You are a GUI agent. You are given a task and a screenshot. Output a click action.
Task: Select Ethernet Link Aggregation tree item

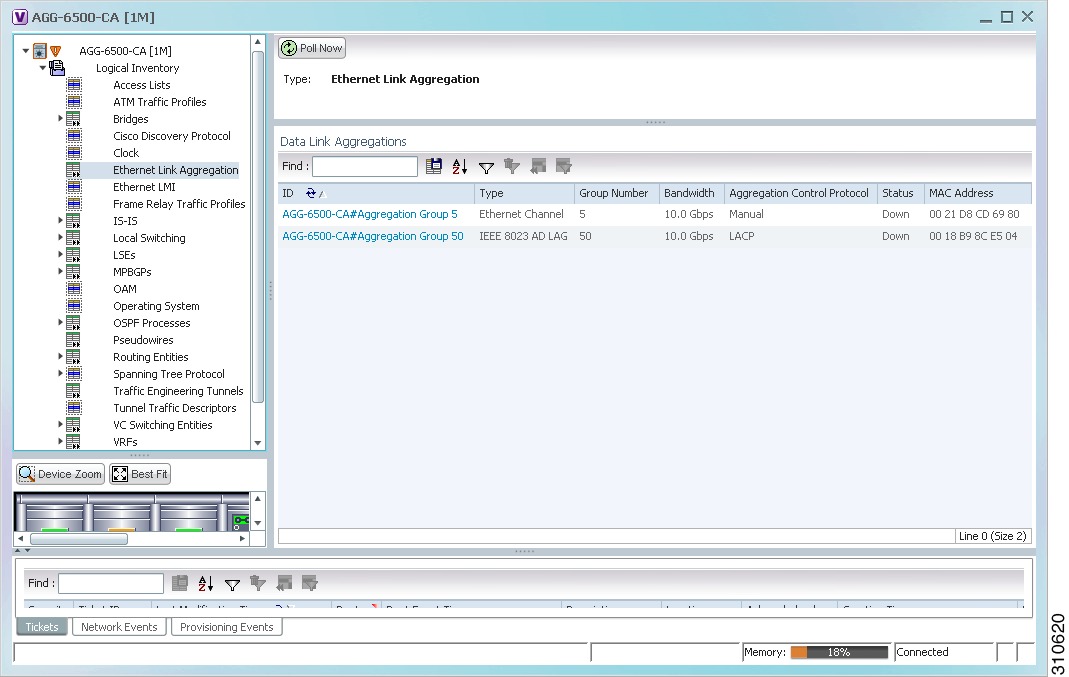[176, 170]
